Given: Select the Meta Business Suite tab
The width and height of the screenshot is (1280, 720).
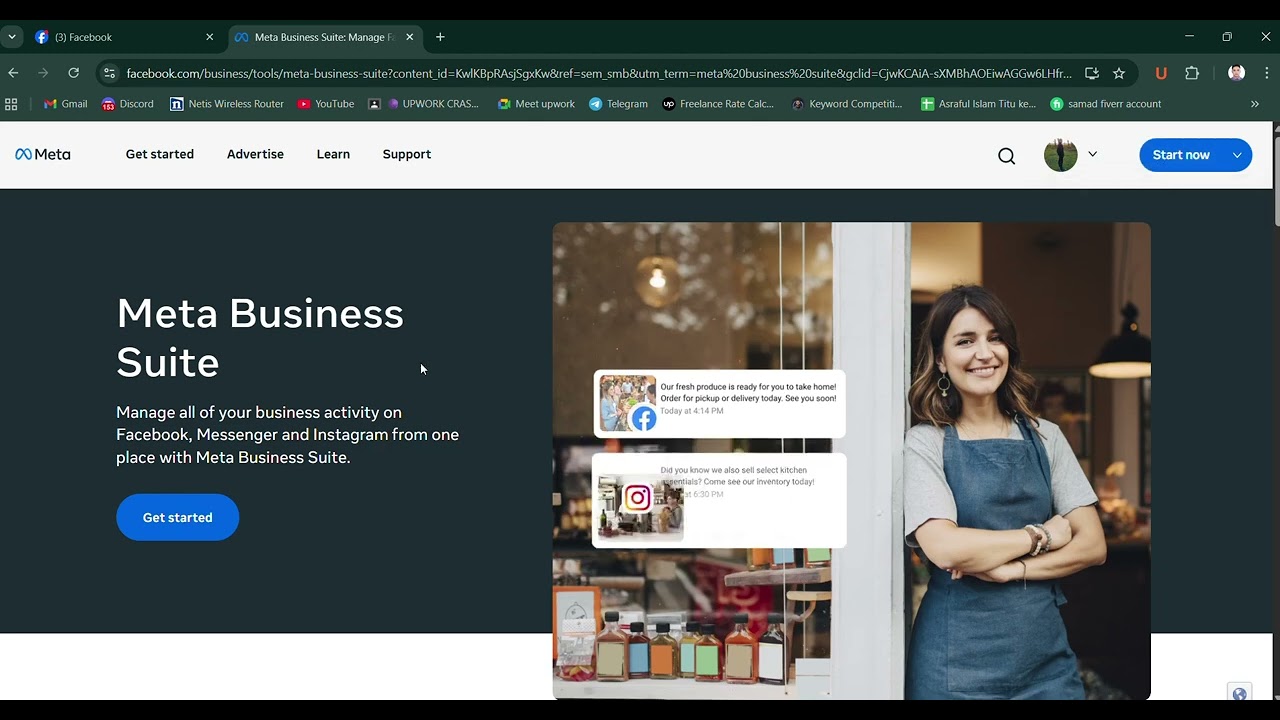Looking at the screenshot, I should pyautogui.click(x=325, y=37).
